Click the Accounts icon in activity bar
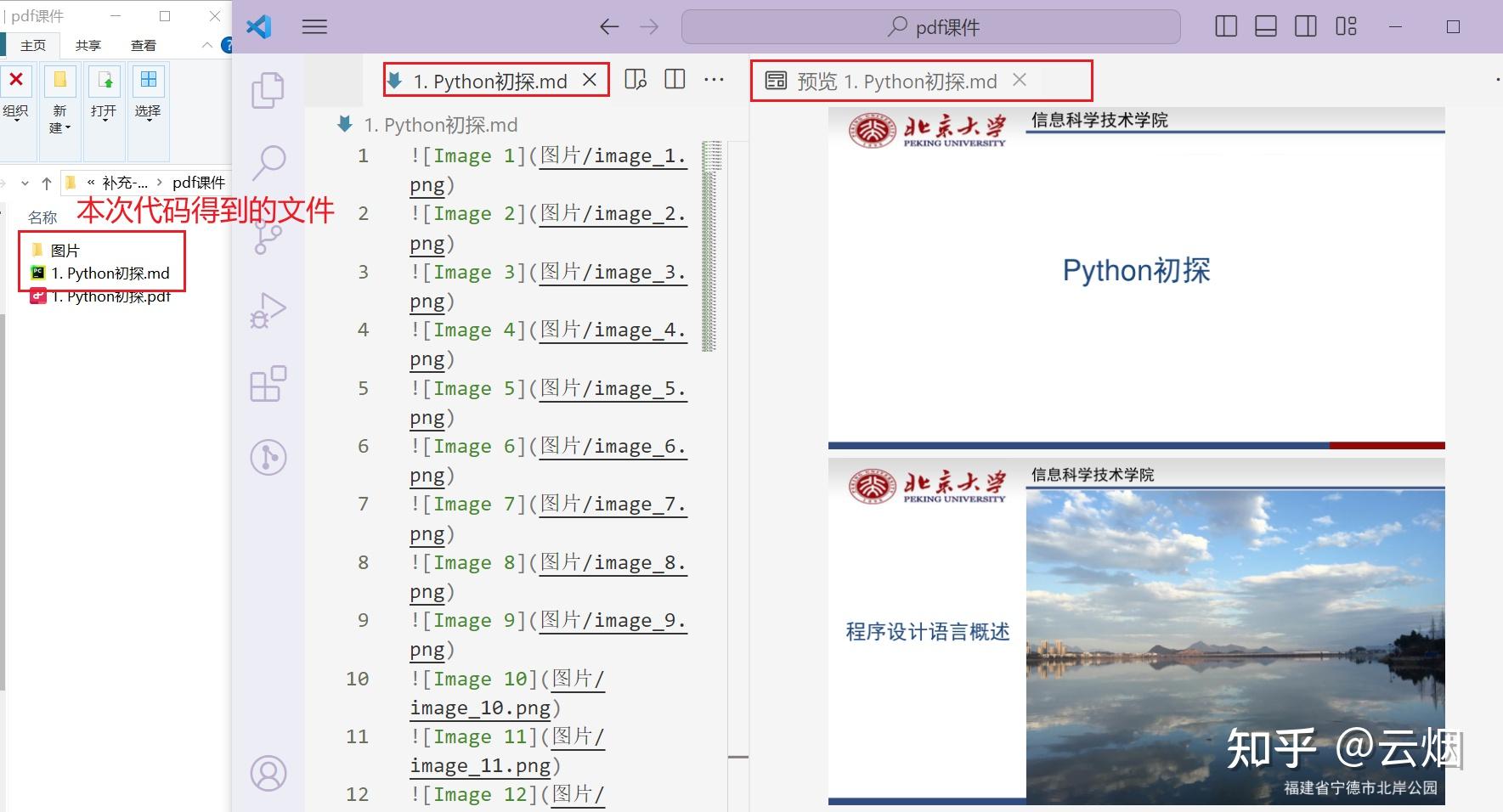Screen dimensions: 1503x812 coord(268,774)
